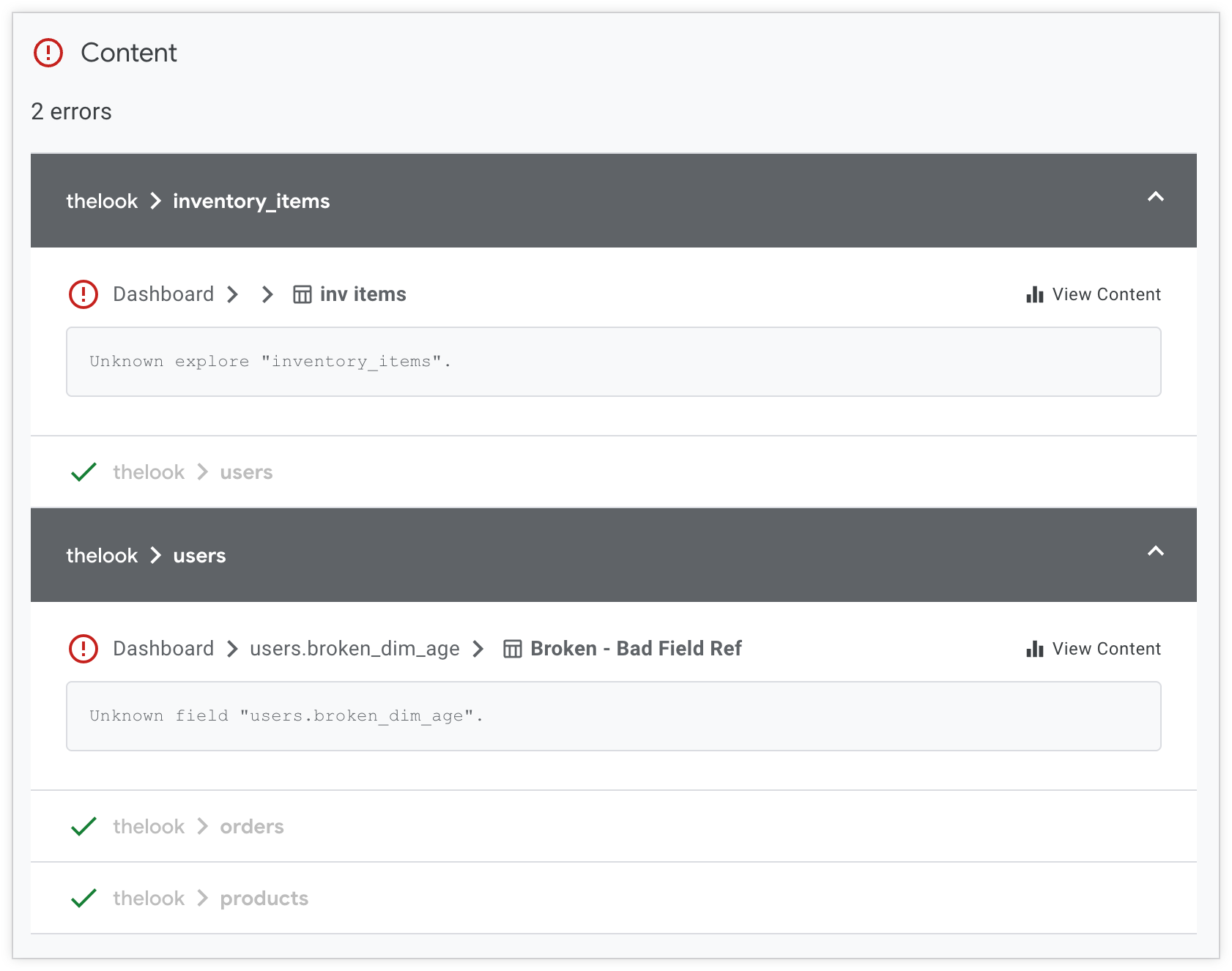Click the green checkmark on the thelook users row
The image size is (1232, 971).
tap(84, 472)
